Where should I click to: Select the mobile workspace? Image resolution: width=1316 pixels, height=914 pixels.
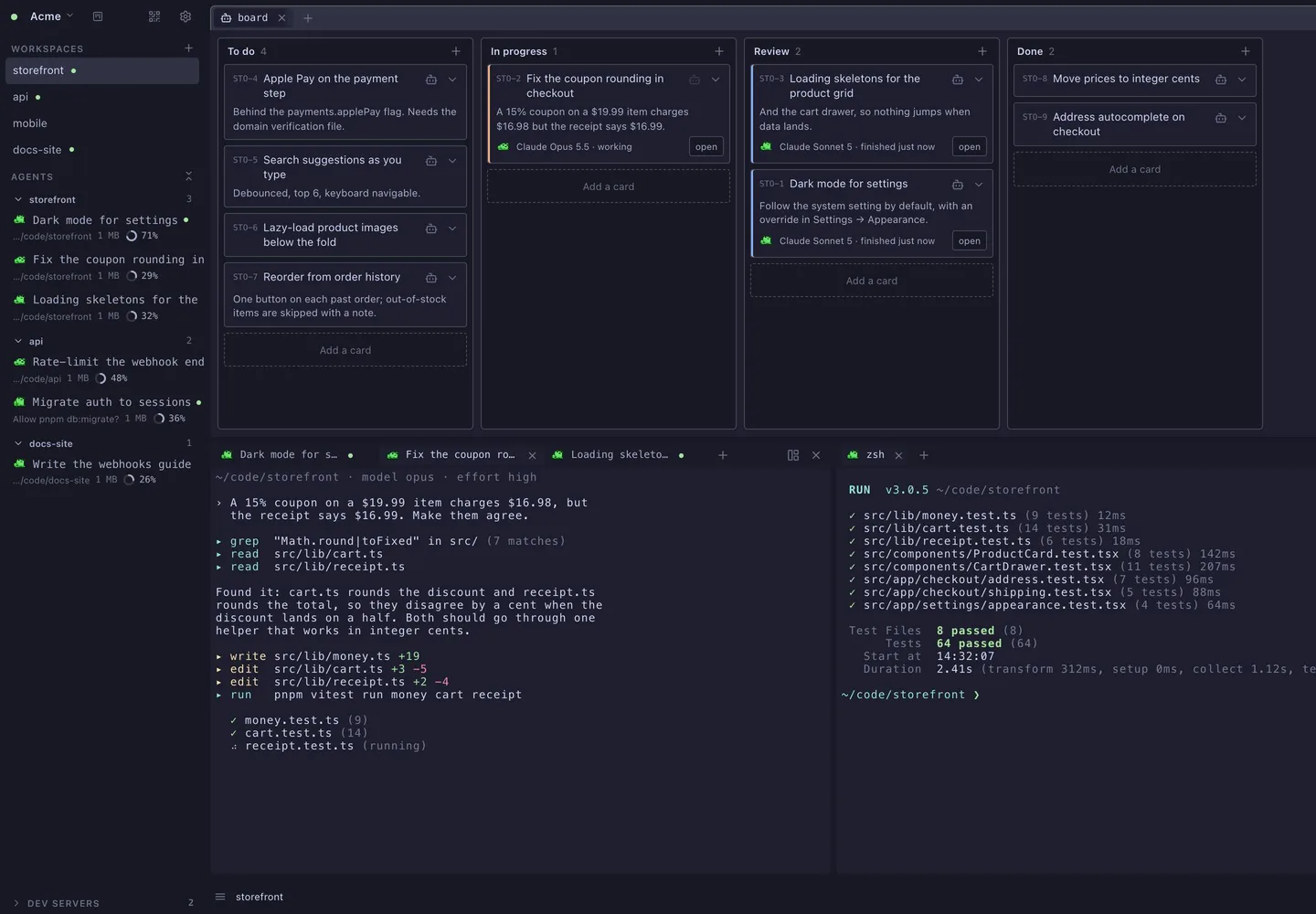pyautogui.click(x=102, y=123)
